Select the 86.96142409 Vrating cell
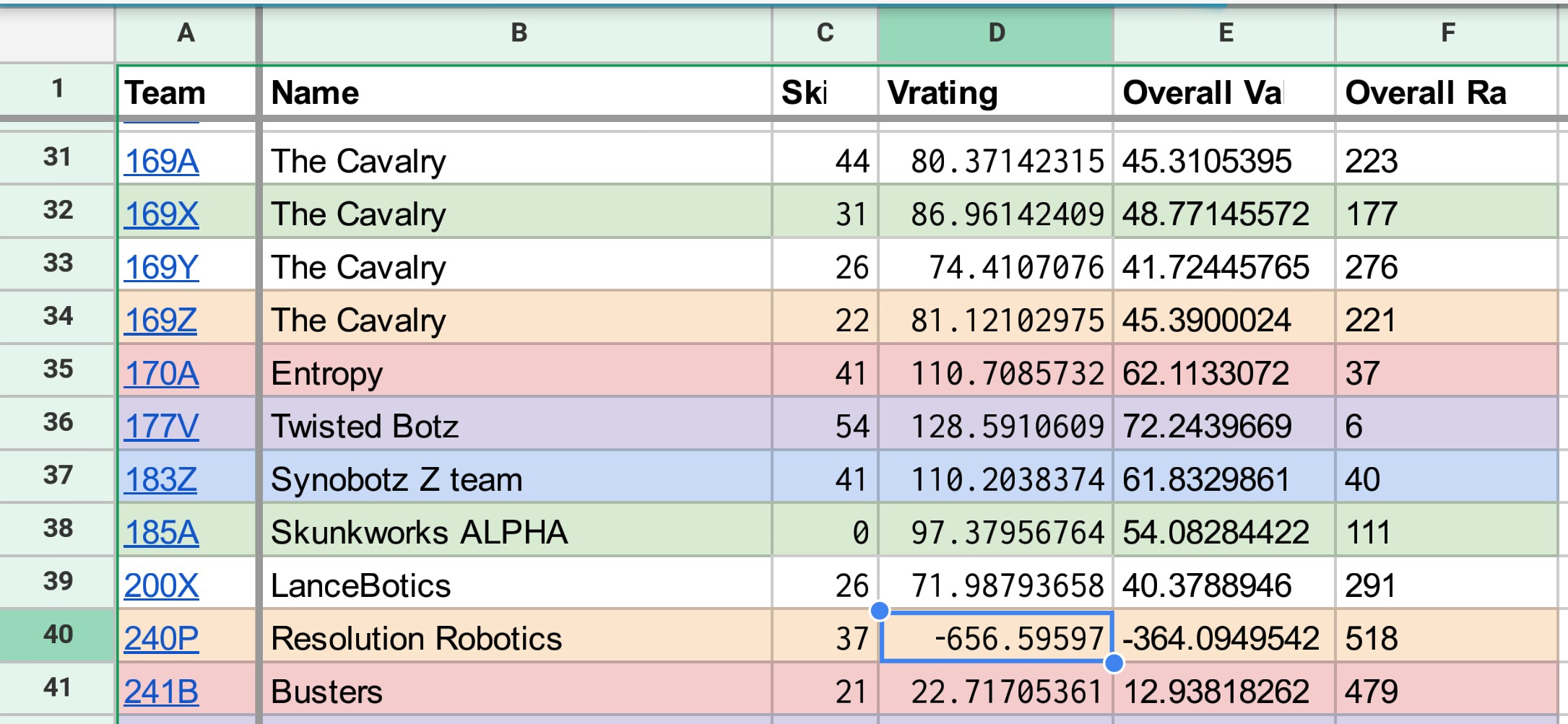The width and height of the screenshot is (1568, 724). pos(995,212)
